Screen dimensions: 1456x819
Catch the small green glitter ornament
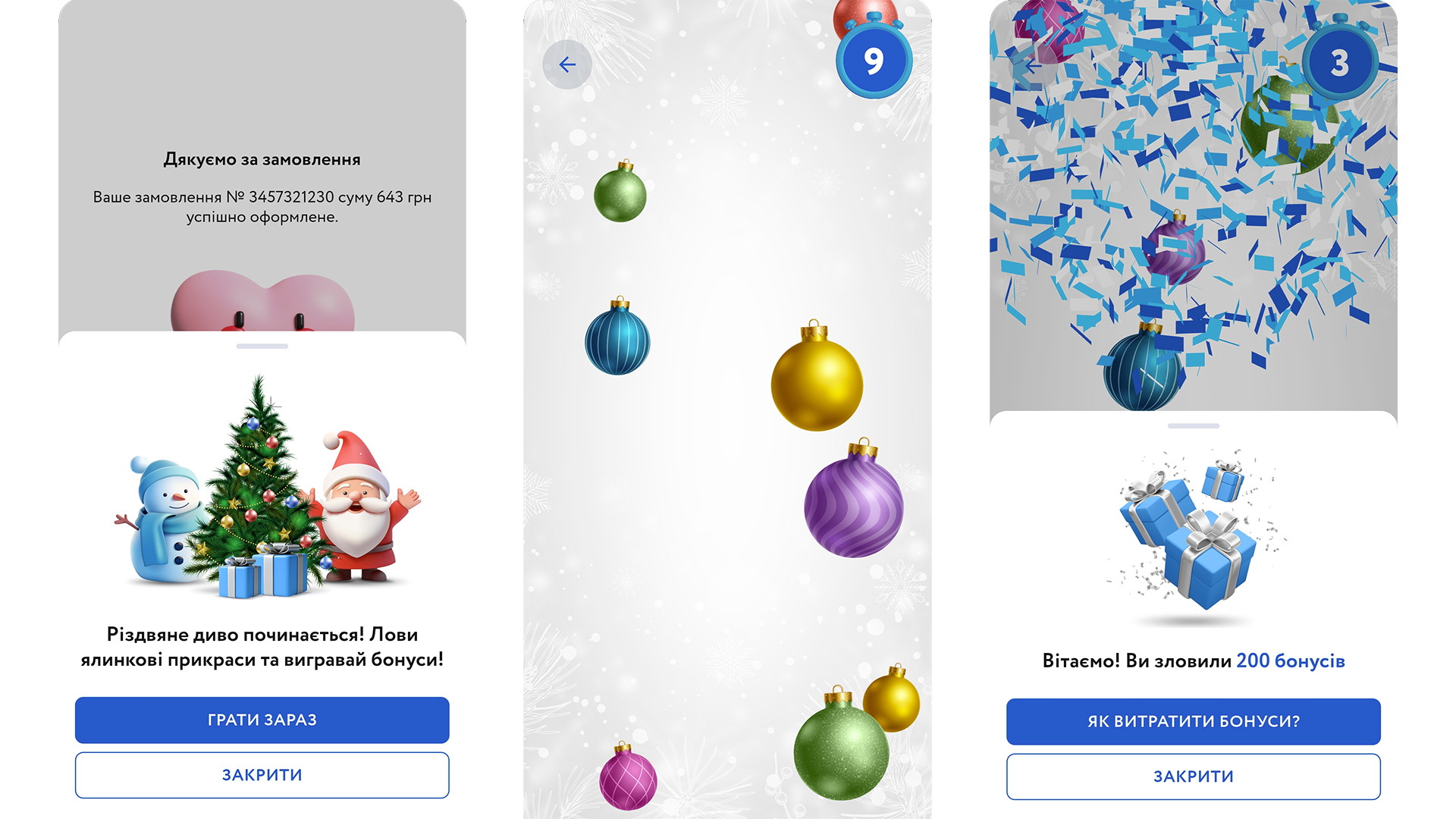click(x=620, y=191)
